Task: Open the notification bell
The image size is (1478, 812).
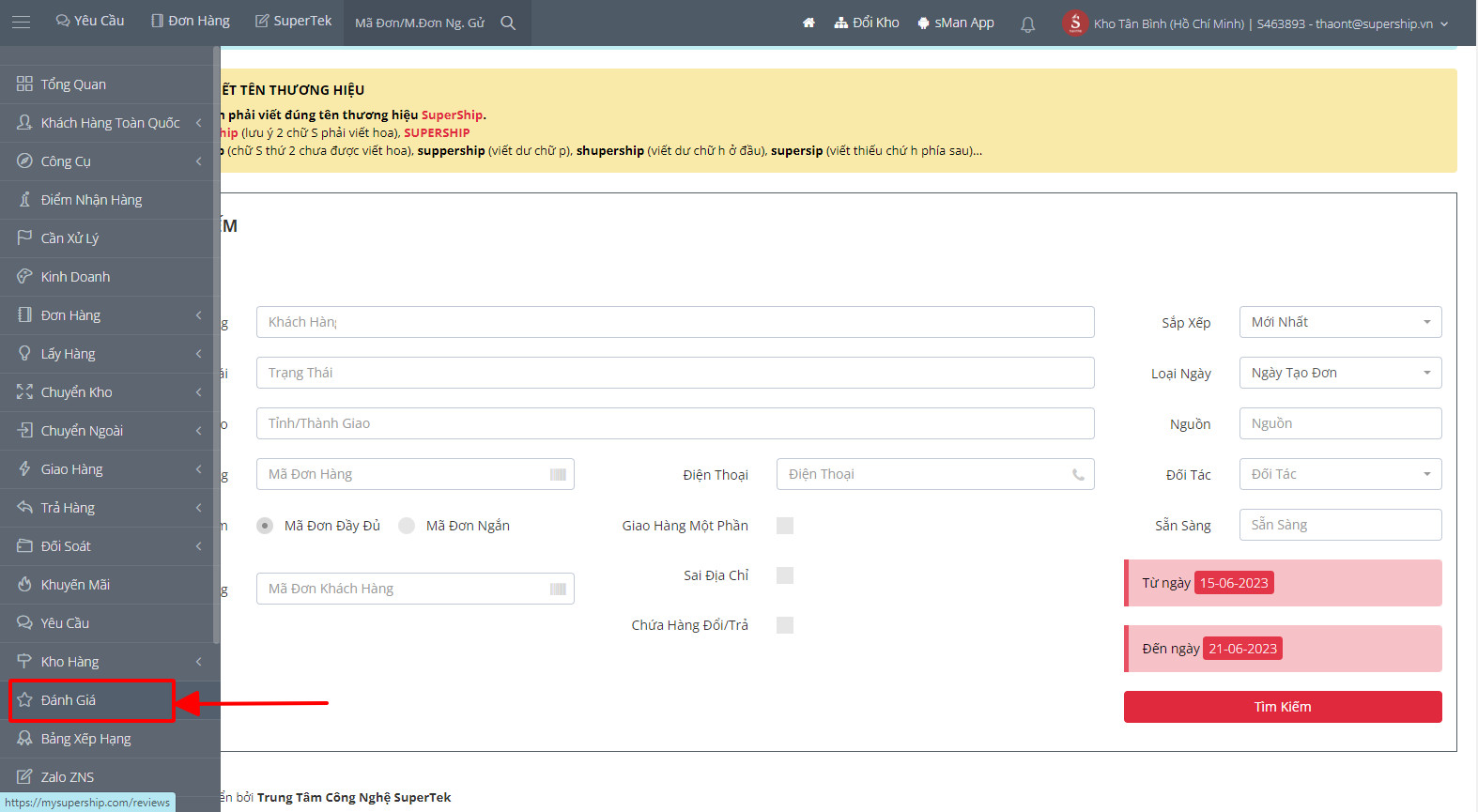Action: tap(1028, 23)
